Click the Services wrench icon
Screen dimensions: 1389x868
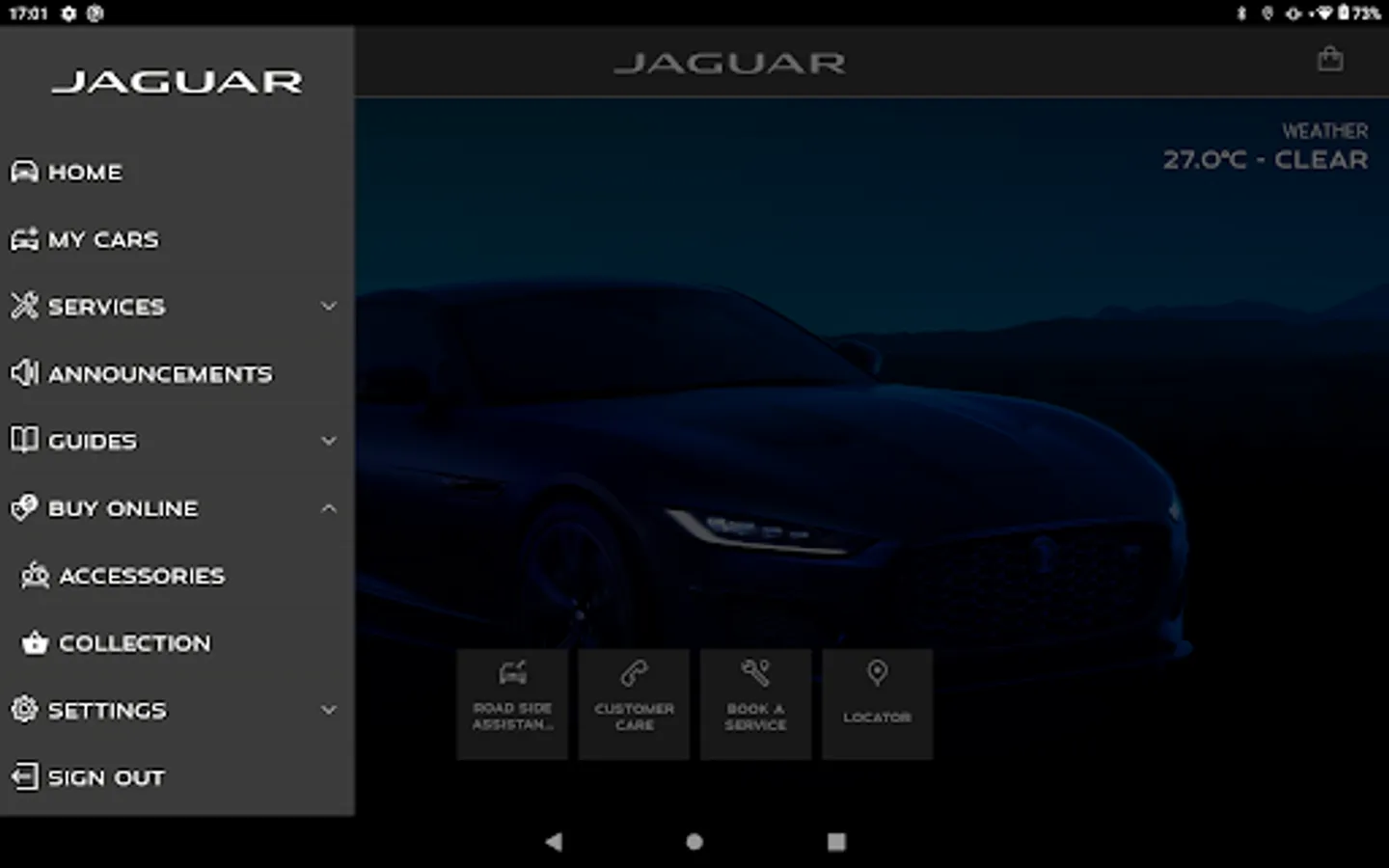point(24,306)
